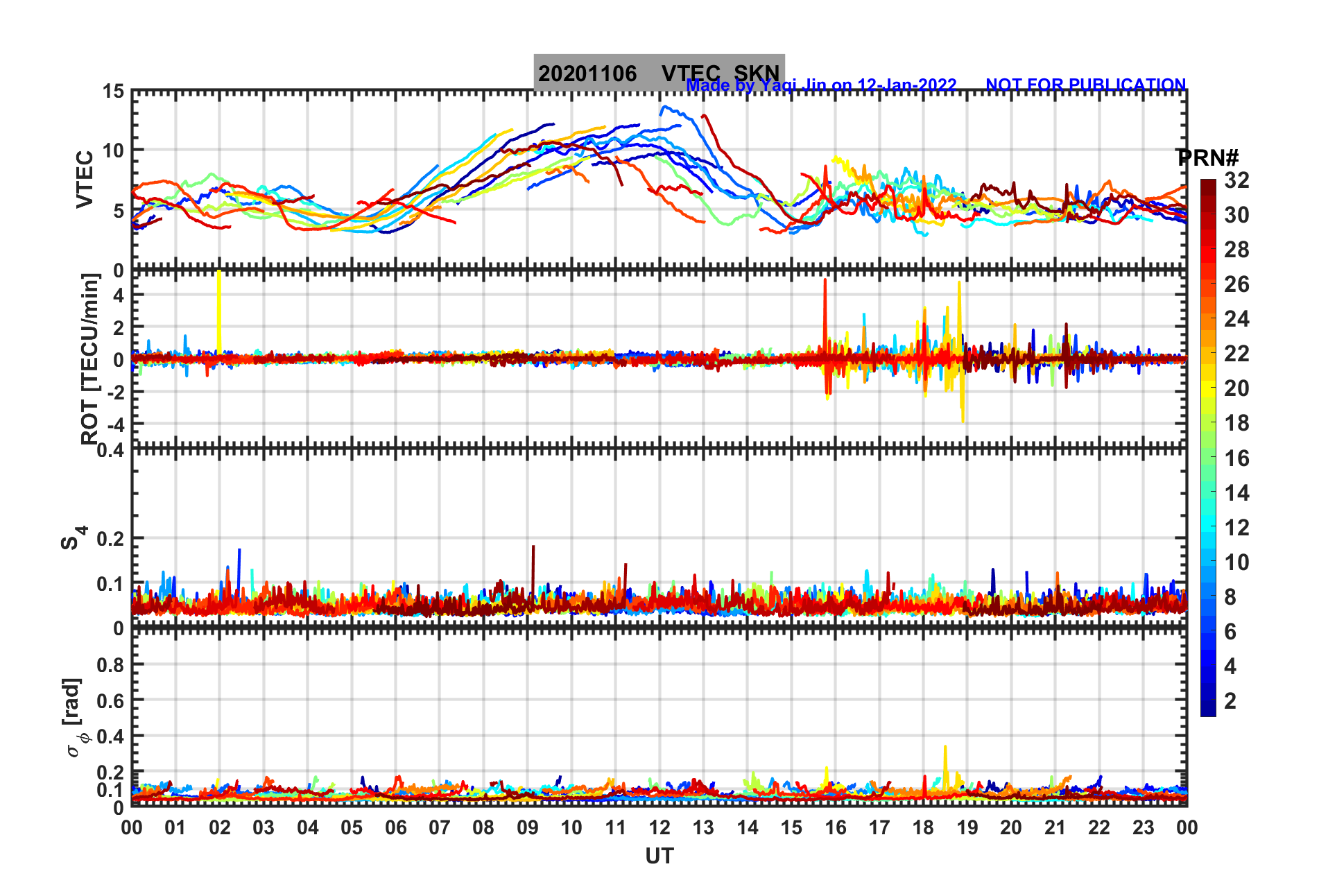Click the UT x-axis label
This screenshot has height=896, width=1319.
659,856
